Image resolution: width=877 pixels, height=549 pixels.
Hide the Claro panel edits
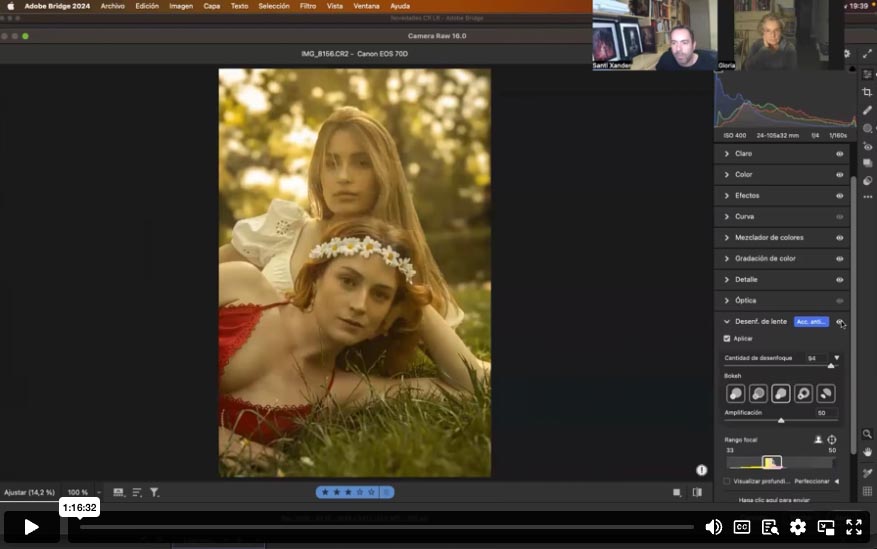[840, 154]
